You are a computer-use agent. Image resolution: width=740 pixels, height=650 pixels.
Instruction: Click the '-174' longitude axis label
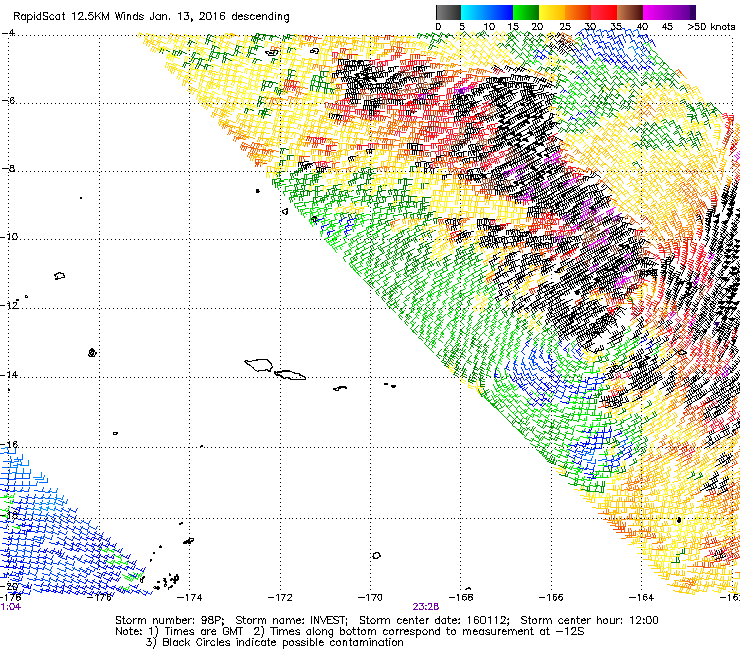coord(189,598)
